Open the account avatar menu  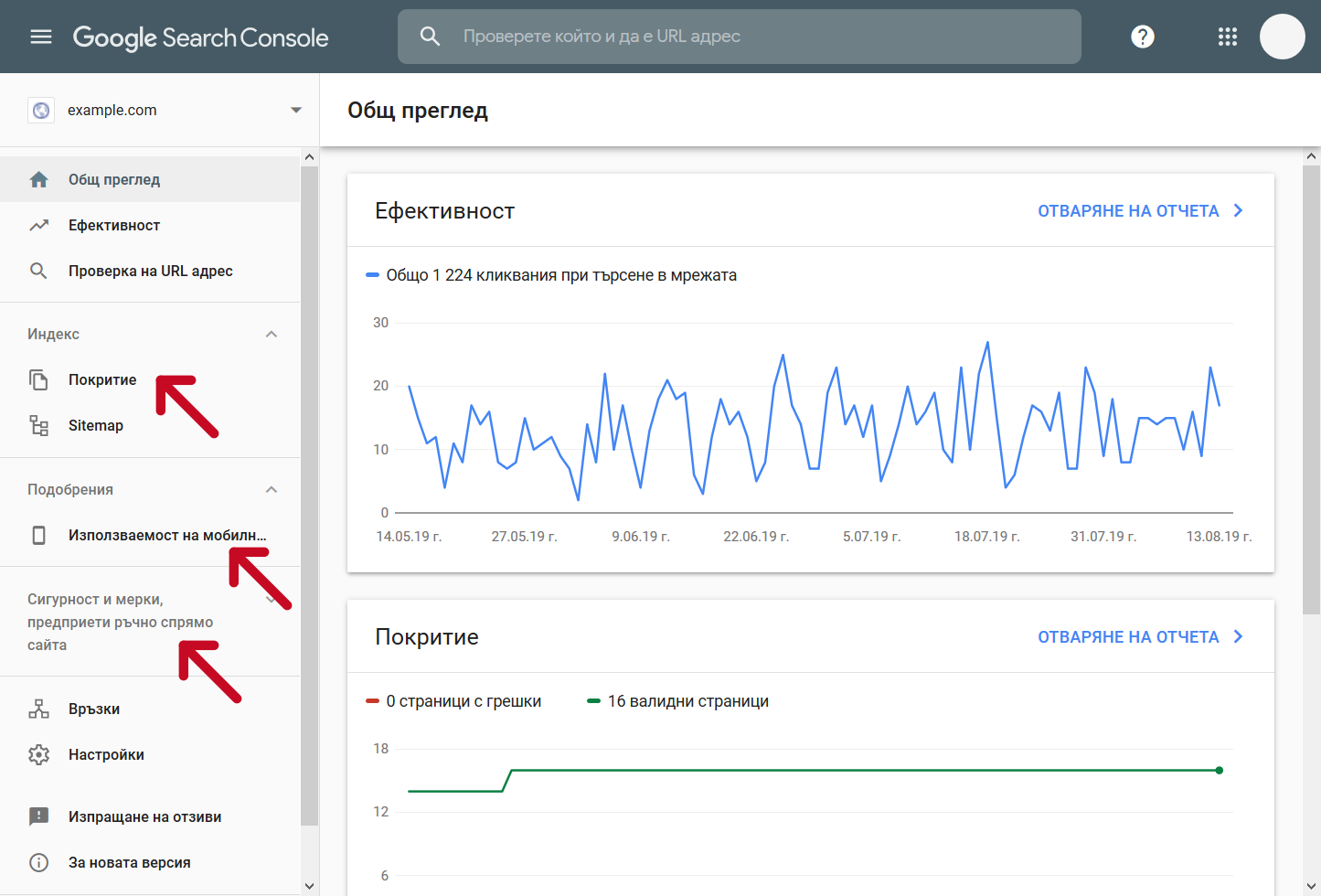tap(1283, 37)
